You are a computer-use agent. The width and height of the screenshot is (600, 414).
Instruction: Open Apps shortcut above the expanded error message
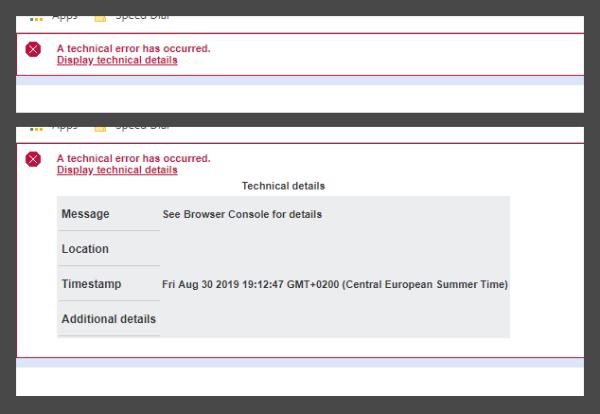pyautogui.click(x=54, y=128)
